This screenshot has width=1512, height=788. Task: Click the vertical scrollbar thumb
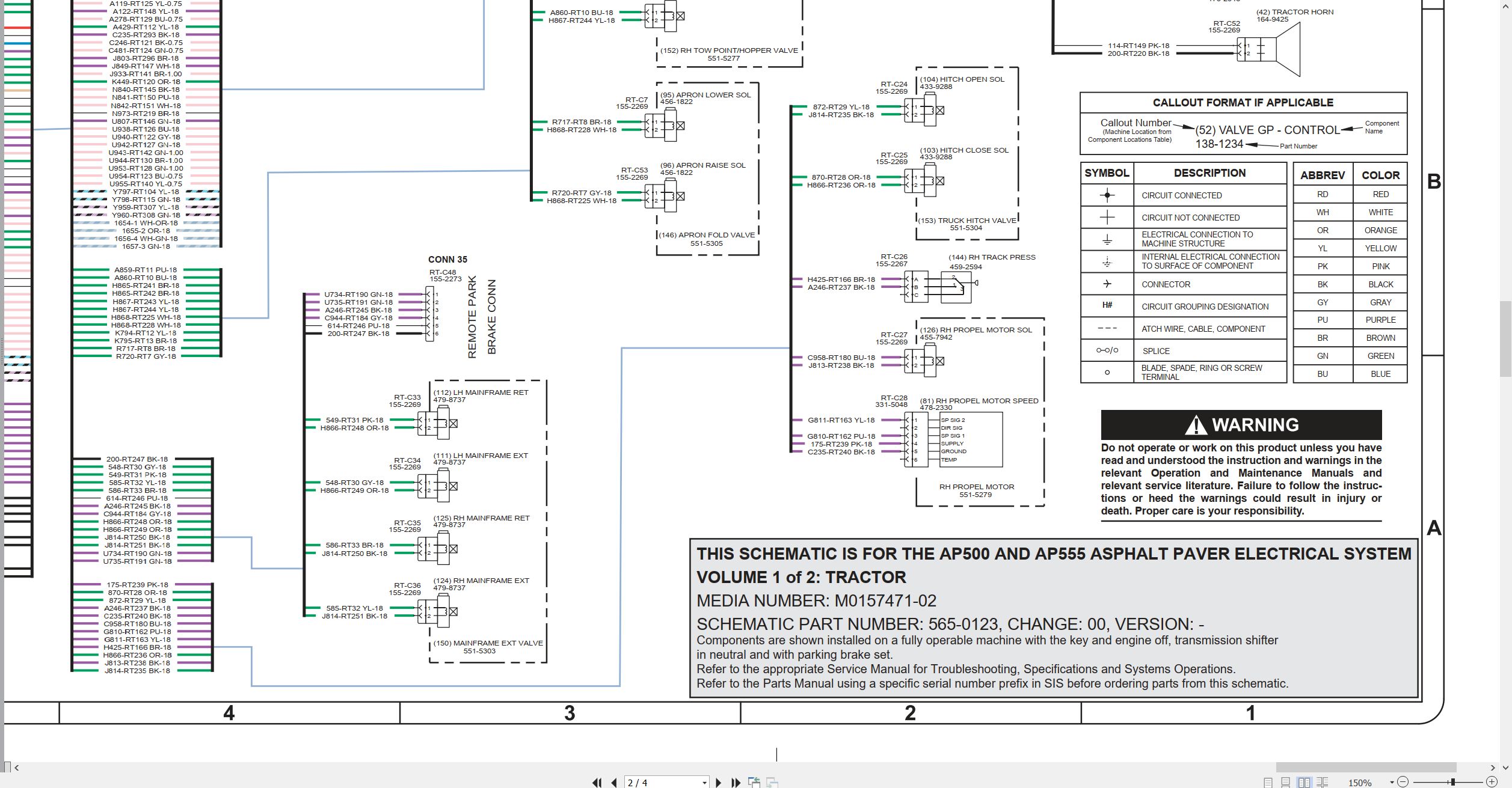coord(1505,339)
